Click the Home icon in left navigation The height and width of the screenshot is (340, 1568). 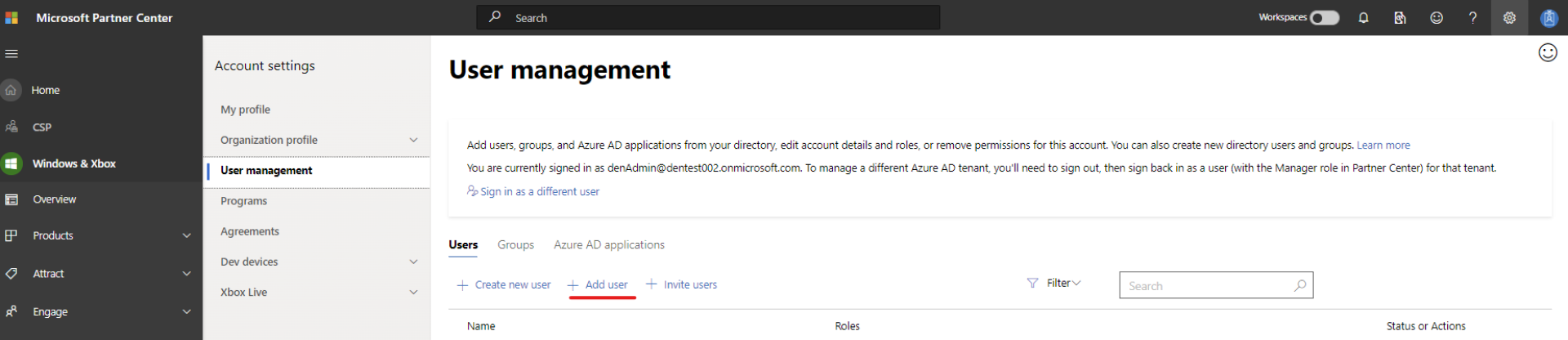(11, 90)
